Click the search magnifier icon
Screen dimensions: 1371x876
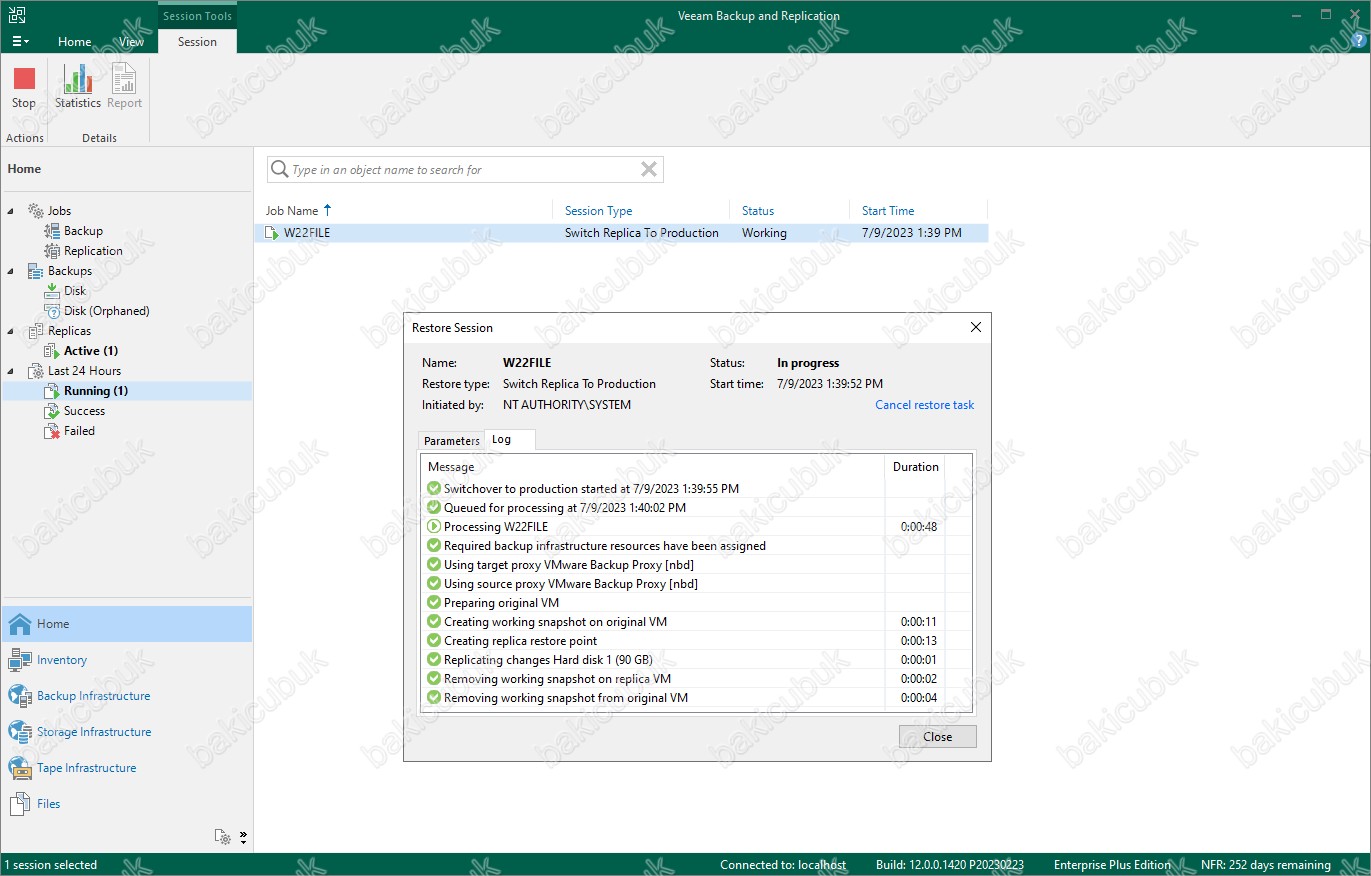pyautogui.click(x=279, y=170)
